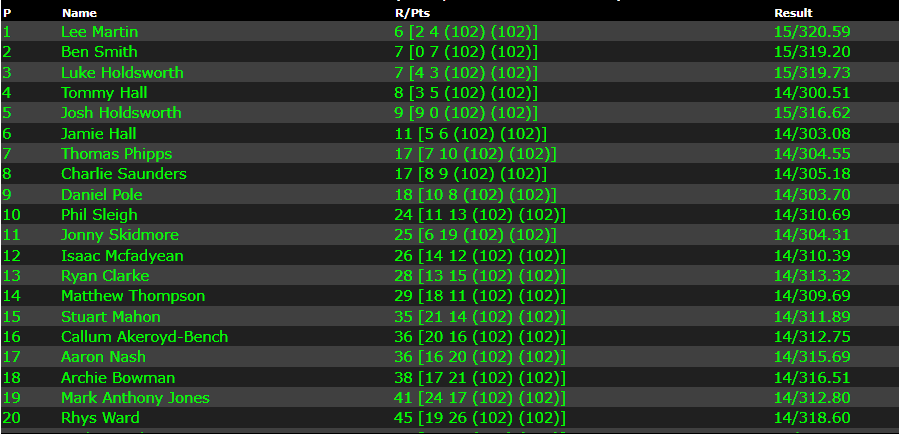Click Lee Martin's result 15/320.59

click(x=814, y=32)
